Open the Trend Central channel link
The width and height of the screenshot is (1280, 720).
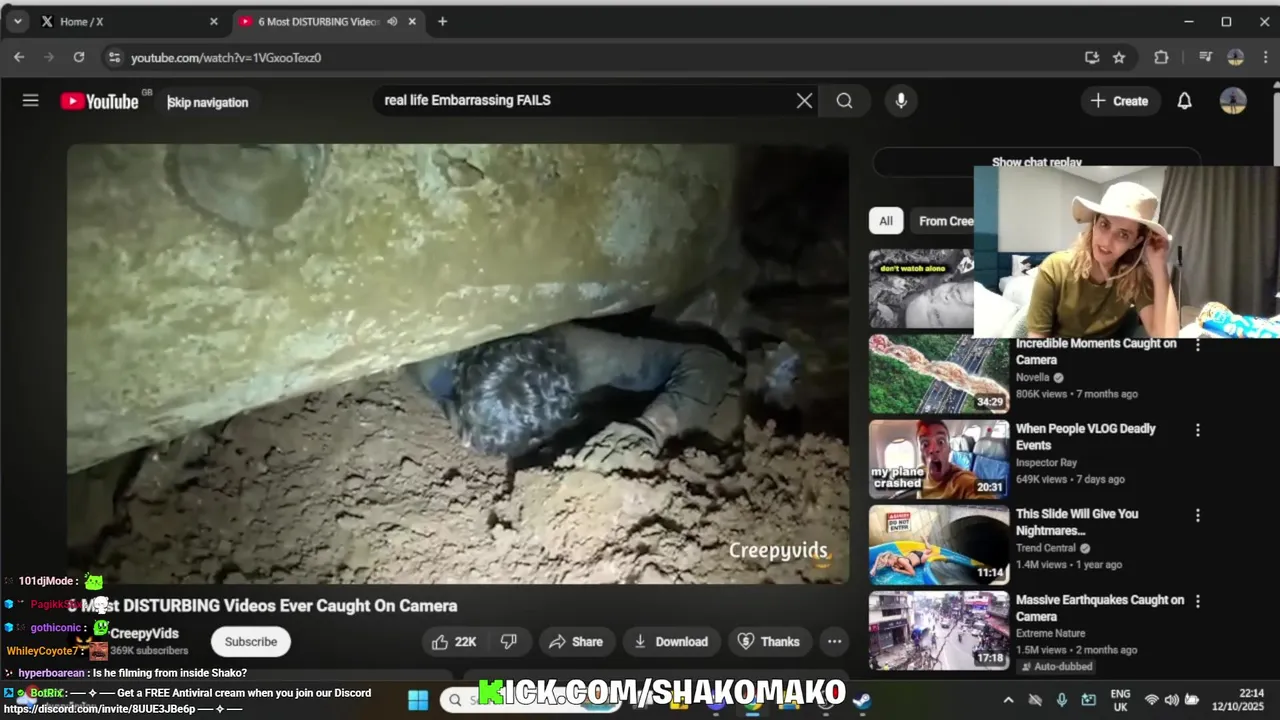1046,548
